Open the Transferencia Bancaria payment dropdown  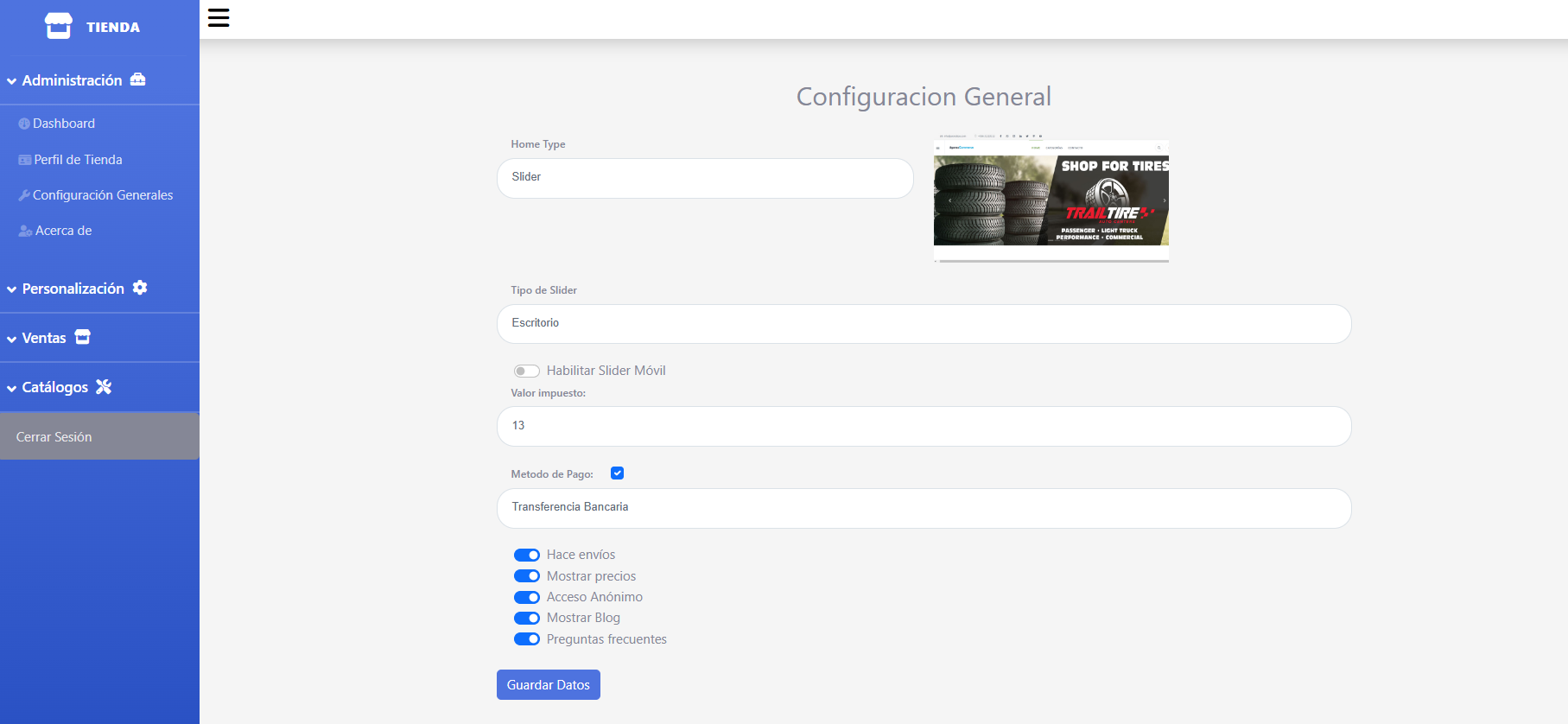click(x=923, y=508)
